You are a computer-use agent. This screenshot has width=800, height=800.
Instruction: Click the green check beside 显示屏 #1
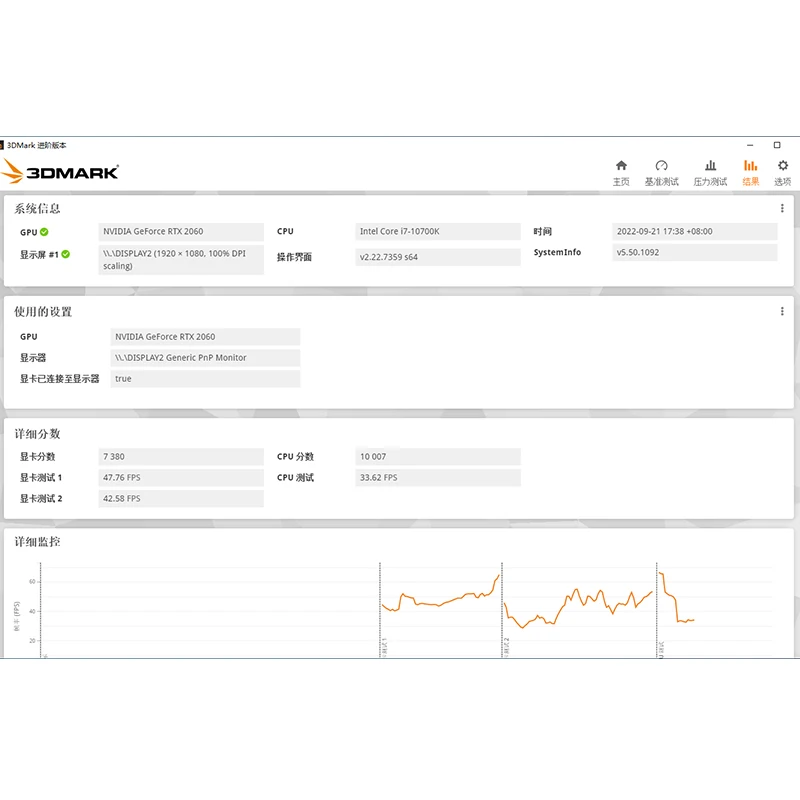pos(66,254)
